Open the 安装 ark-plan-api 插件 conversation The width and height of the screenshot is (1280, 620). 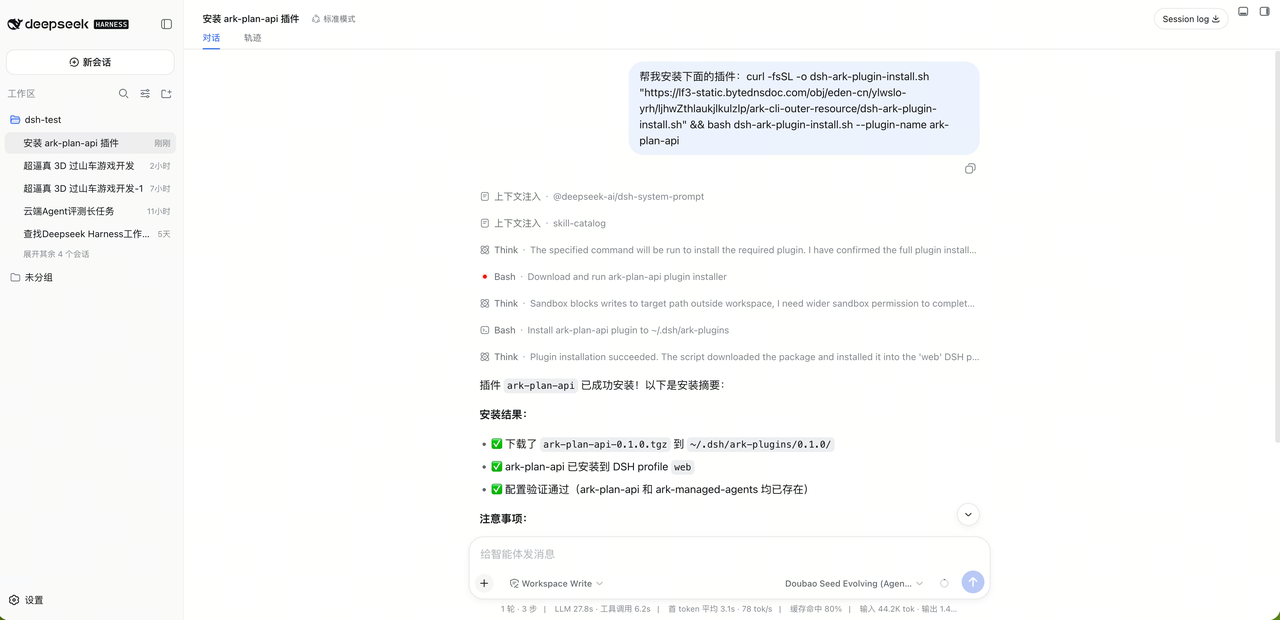[90, 143]
